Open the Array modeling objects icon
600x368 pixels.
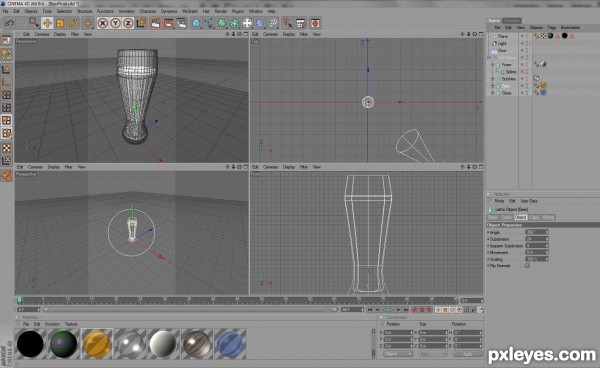[x=235, y=23]
